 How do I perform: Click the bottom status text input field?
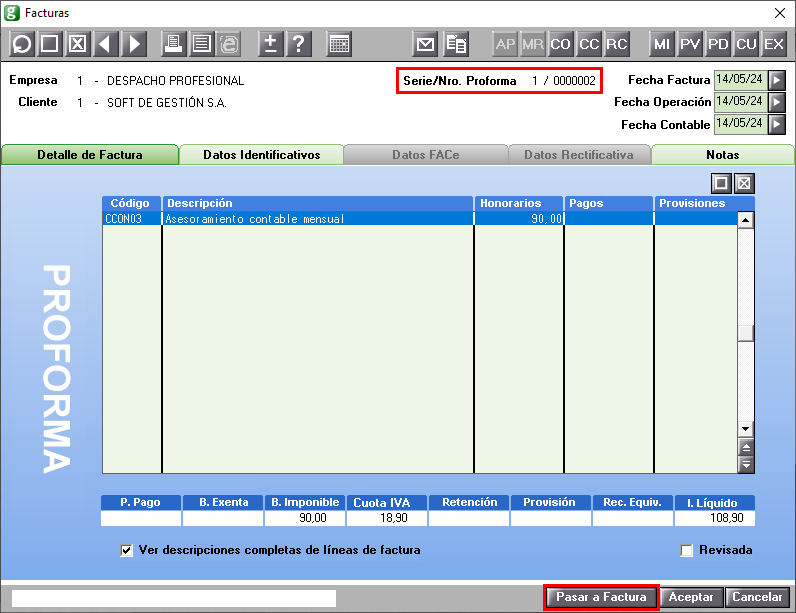coord(174,598)
